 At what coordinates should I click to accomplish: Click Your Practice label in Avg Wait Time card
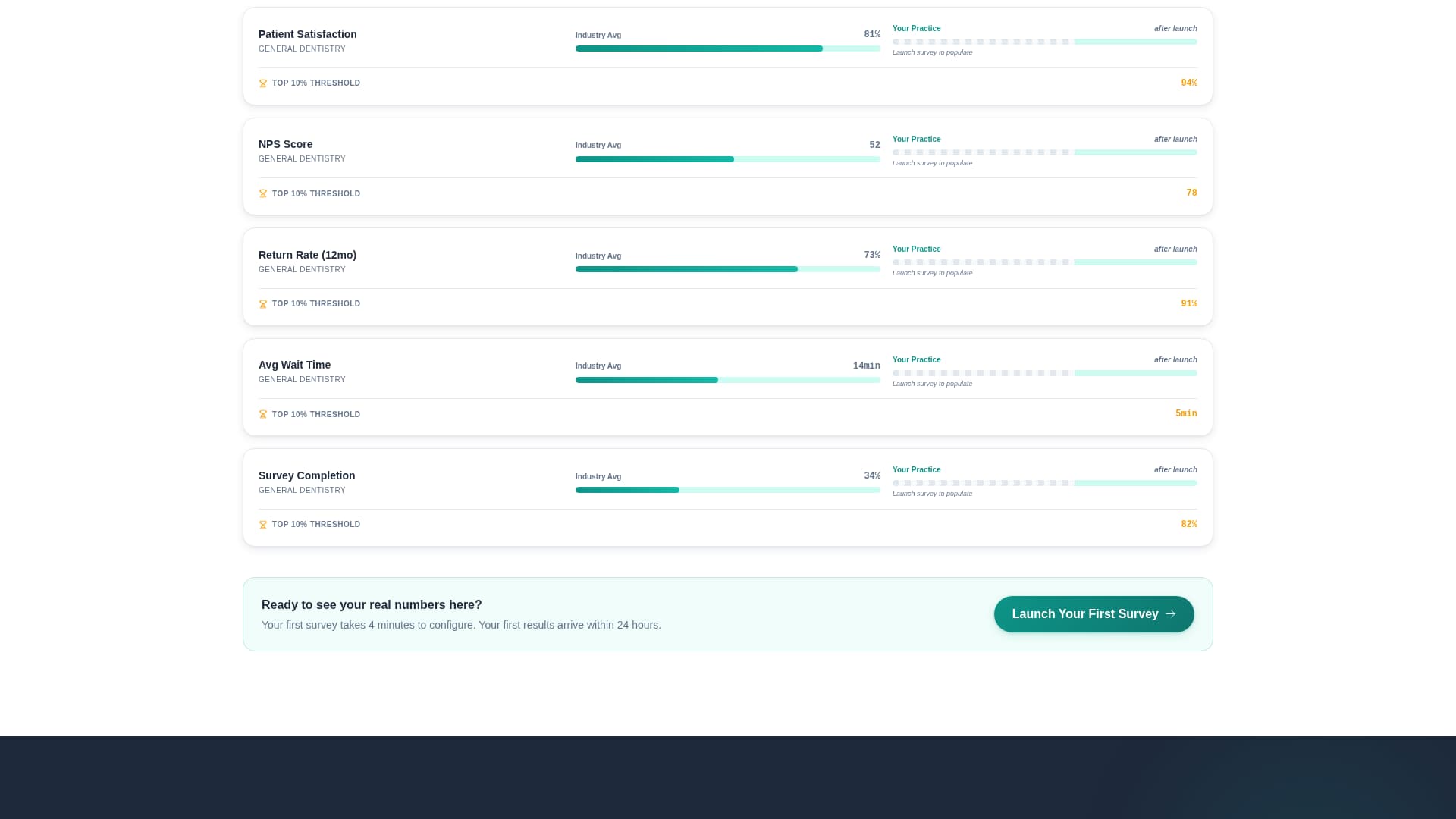click(916, 360)
